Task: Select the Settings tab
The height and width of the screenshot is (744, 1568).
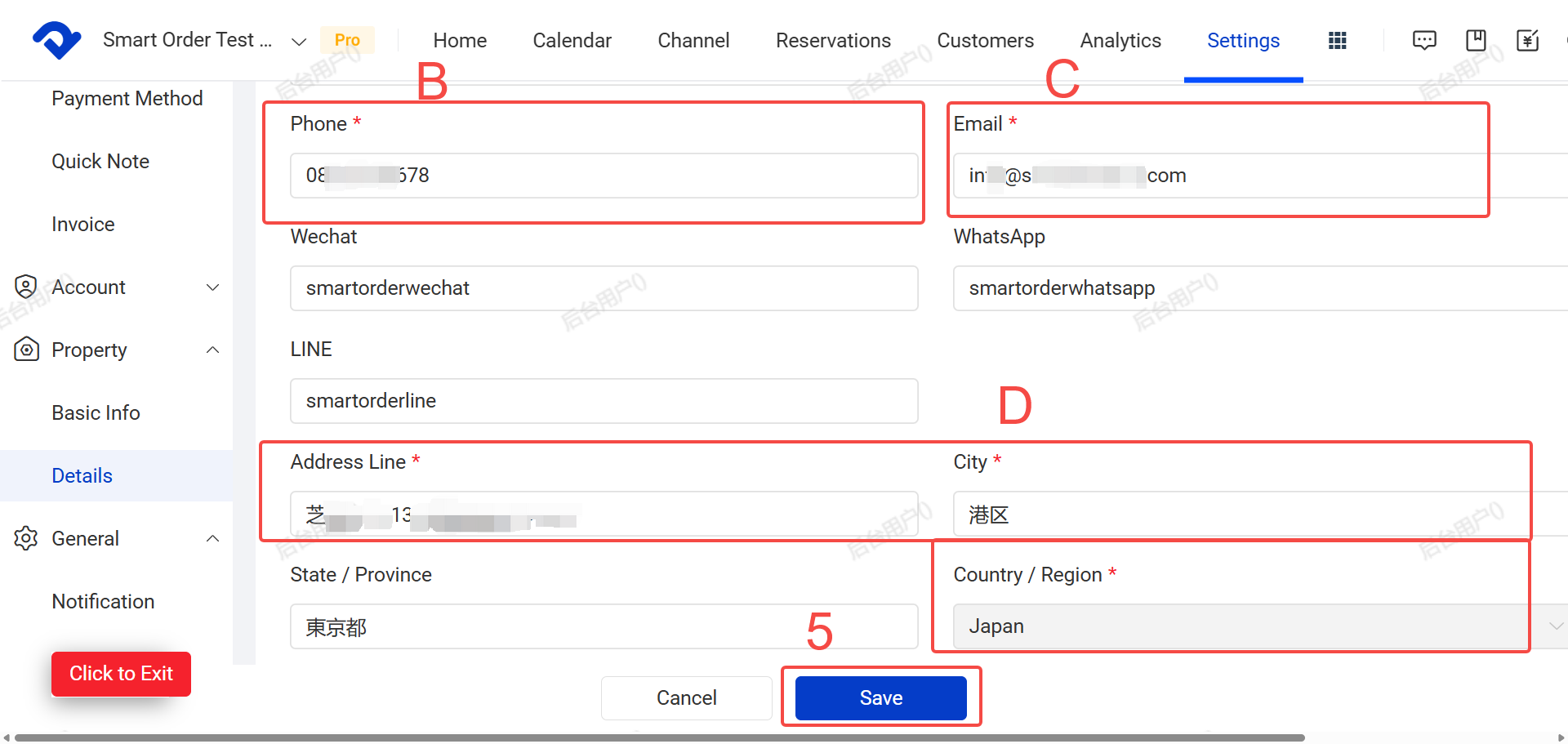Action: pyautogui.click(x=1243, y=40)
